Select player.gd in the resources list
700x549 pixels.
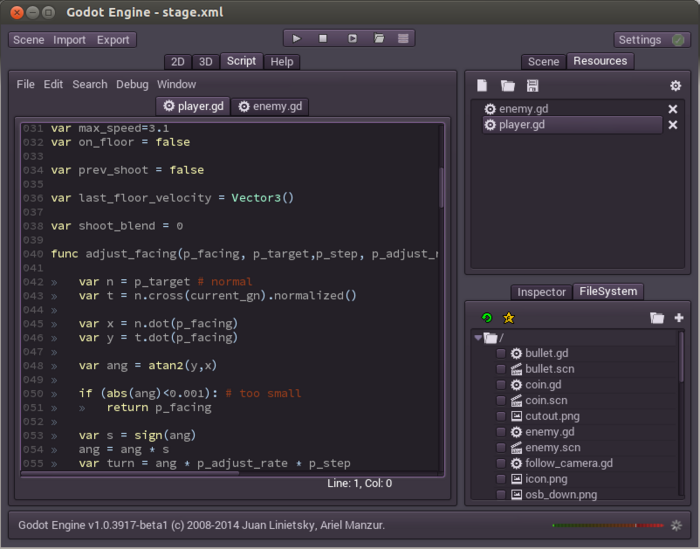[x=573, y=125]
